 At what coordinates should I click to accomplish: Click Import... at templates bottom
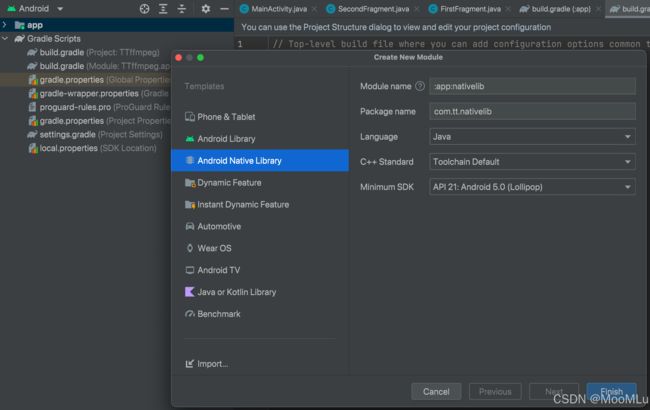(x=206, y=364)
